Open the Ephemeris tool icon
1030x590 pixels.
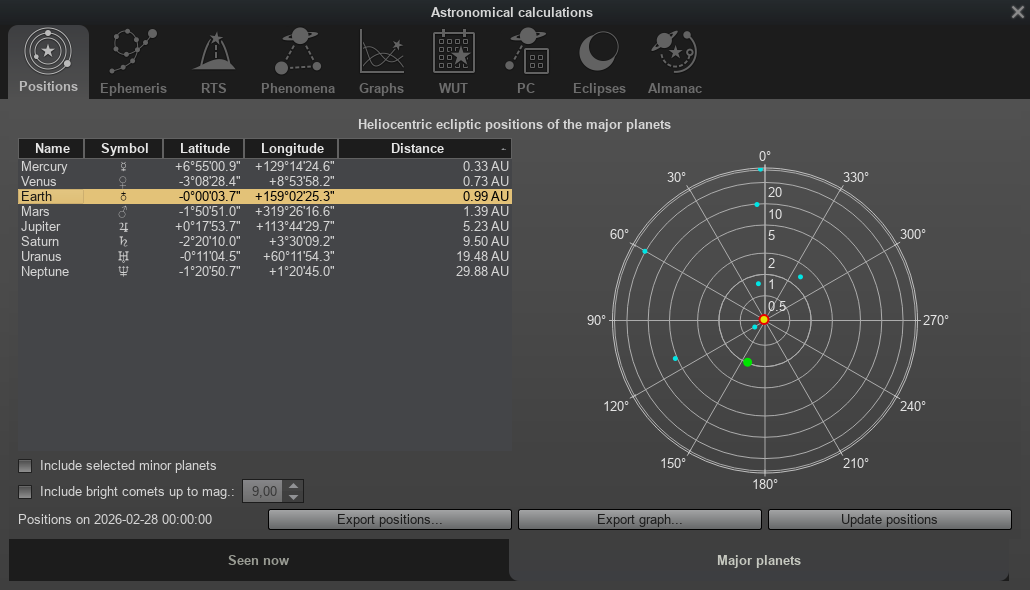(133, 62)
